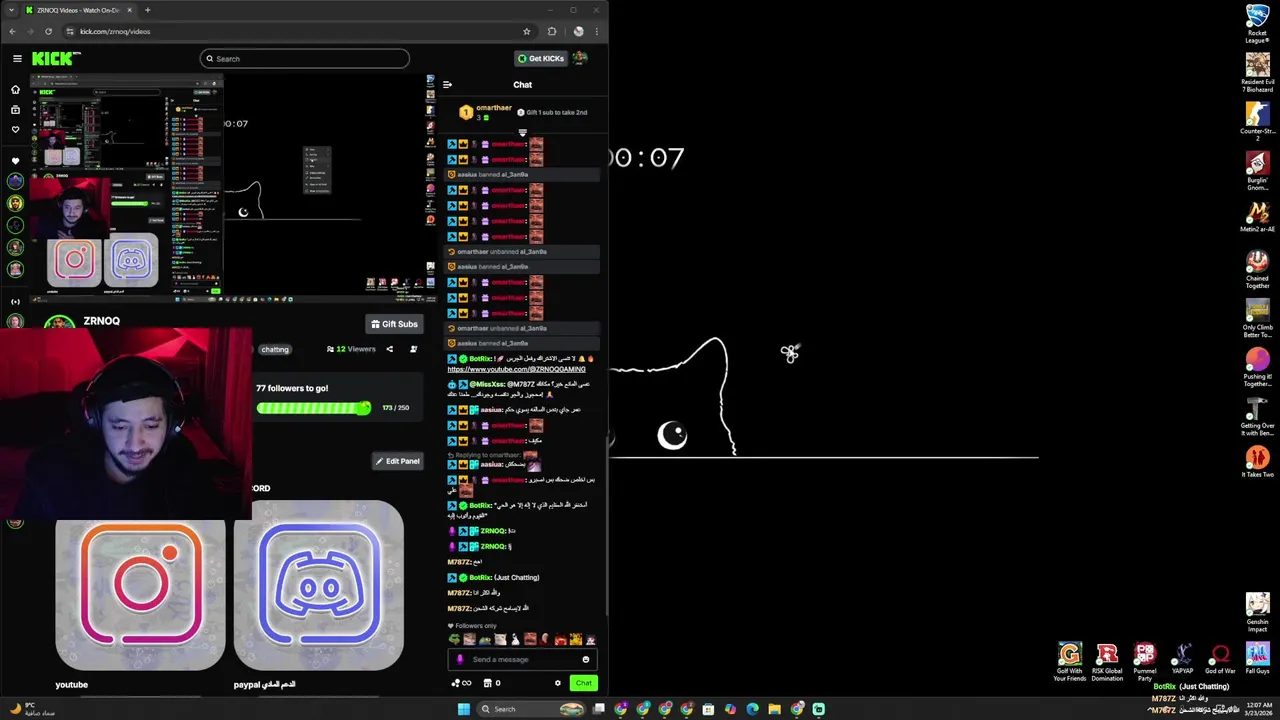
Task: Open YAPYAP desktop shortcut
Action: 1182,658
